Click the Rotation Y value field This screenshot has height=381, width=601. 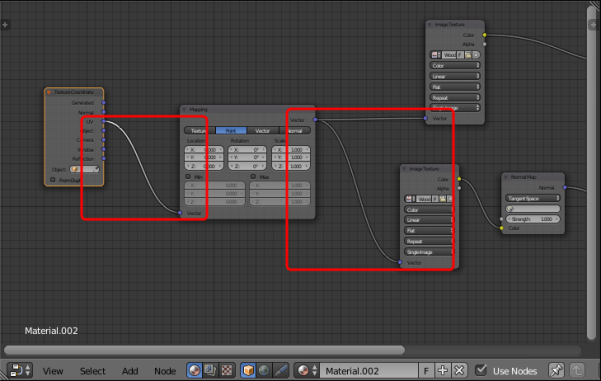[247, 158]
